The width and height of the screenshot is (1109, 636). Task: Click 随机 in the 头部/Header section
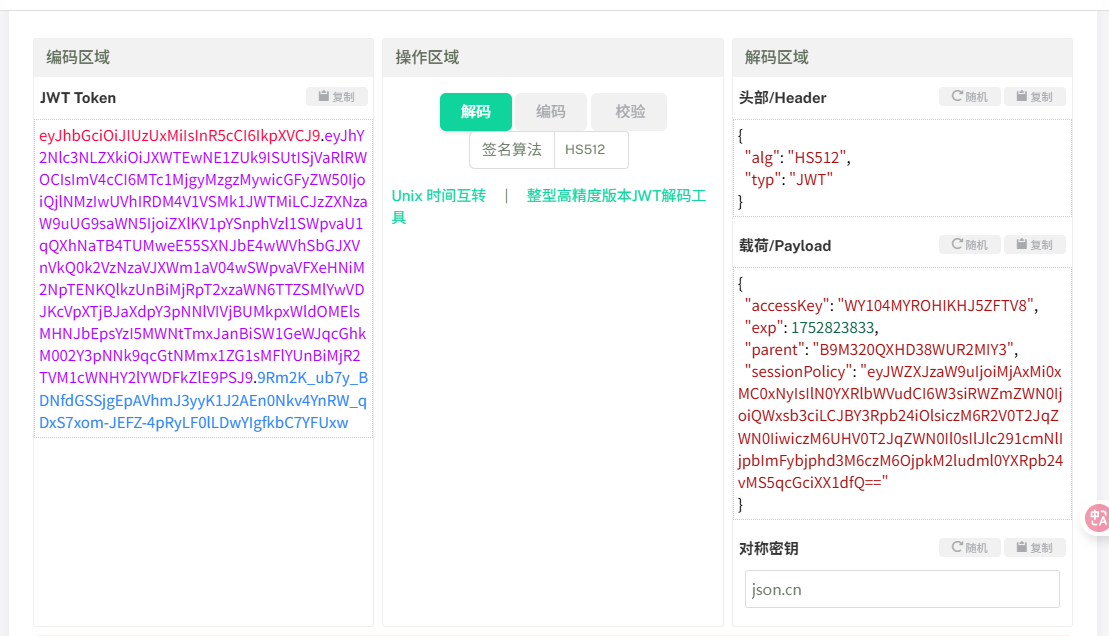(x=970, y=97)
